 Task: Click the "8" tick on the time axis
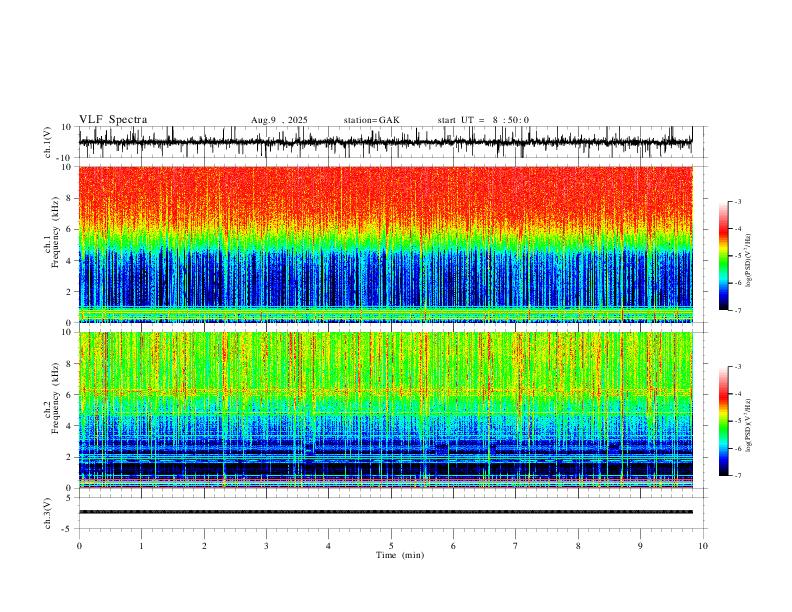point(578,546)
